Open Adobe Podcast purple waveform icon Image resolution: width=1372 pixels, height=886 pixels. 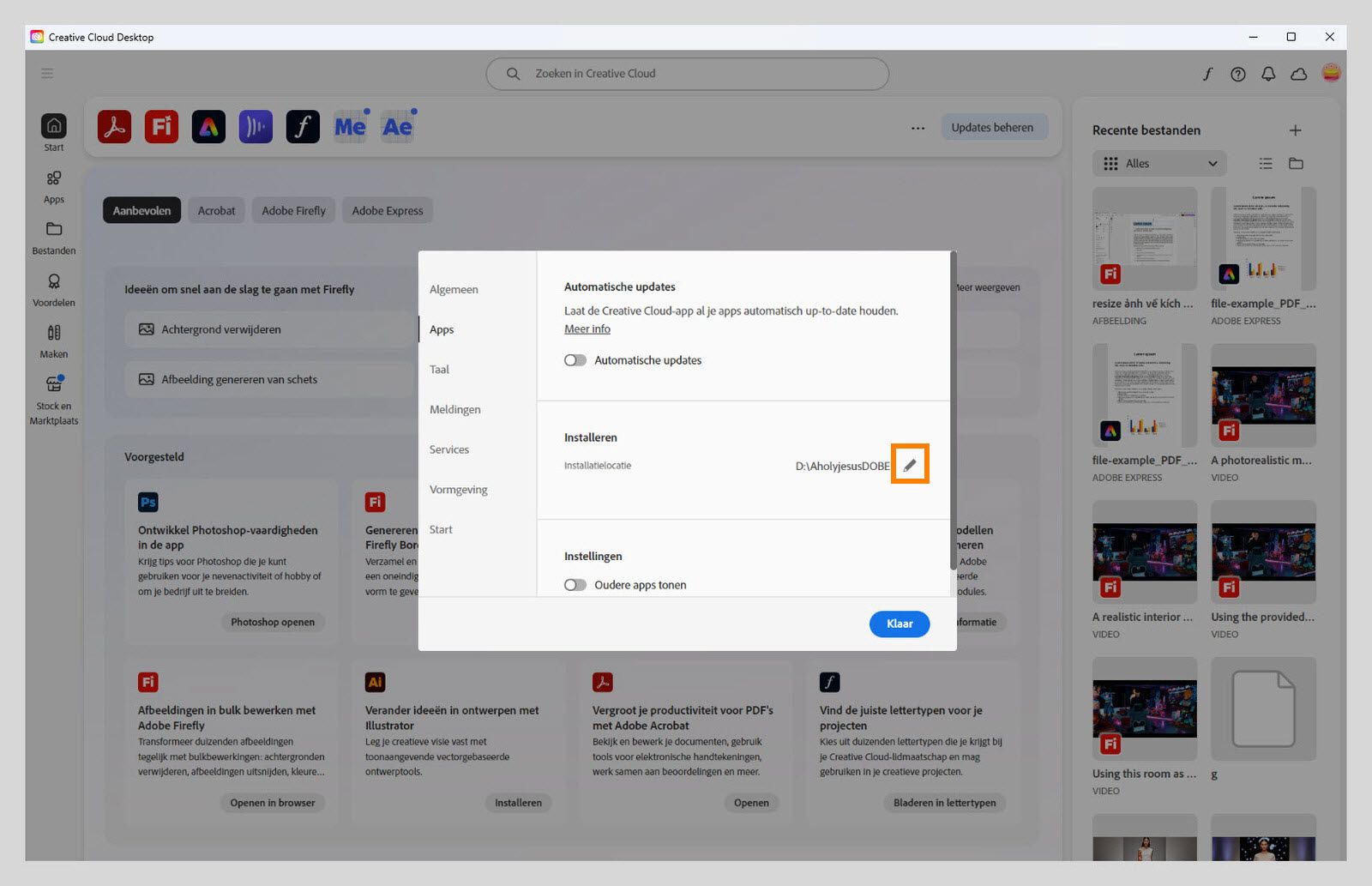256,127
